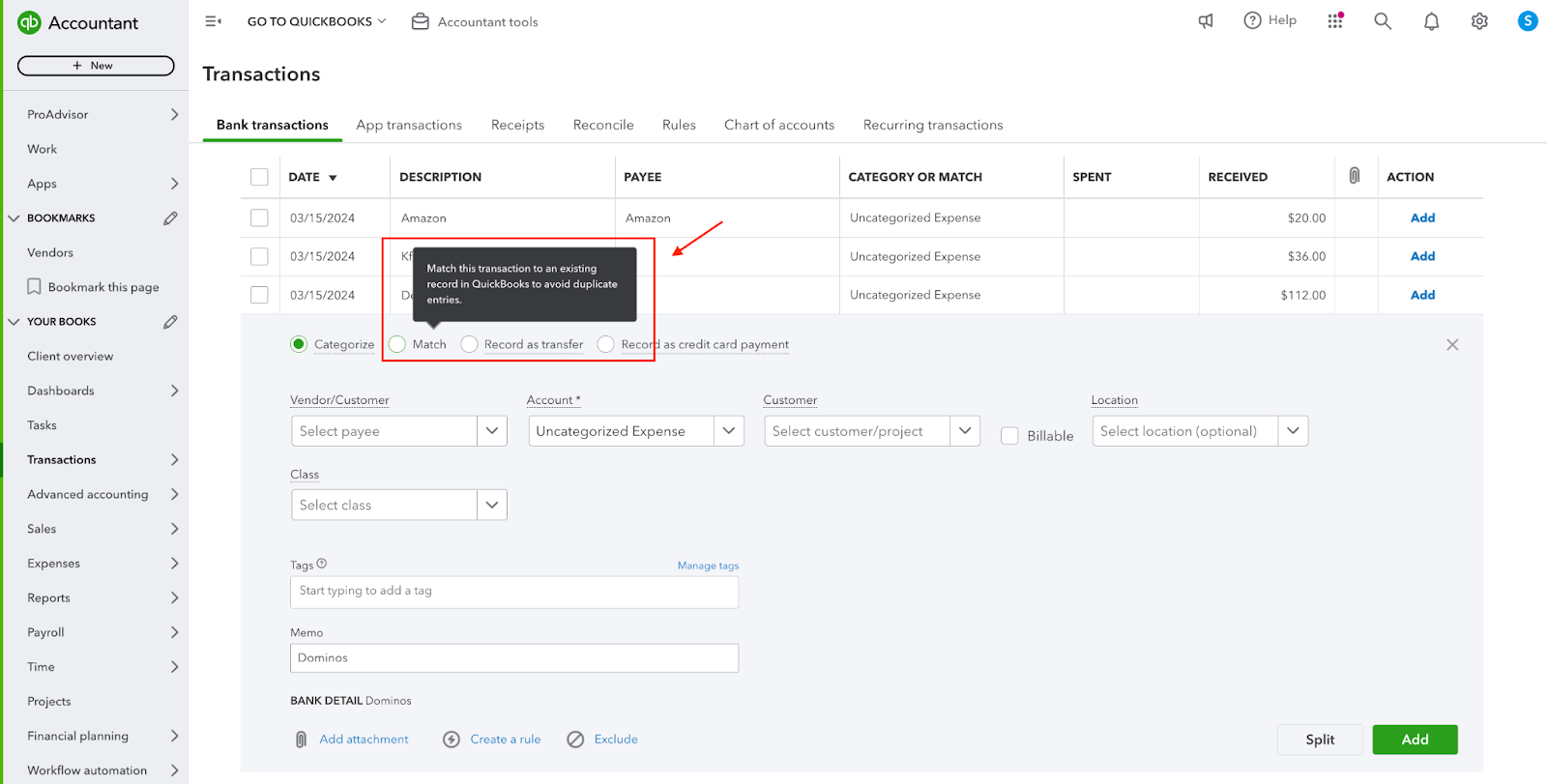The image size is (1547, 784).
Task: Switch to the Rules tab
Action: 679,125
